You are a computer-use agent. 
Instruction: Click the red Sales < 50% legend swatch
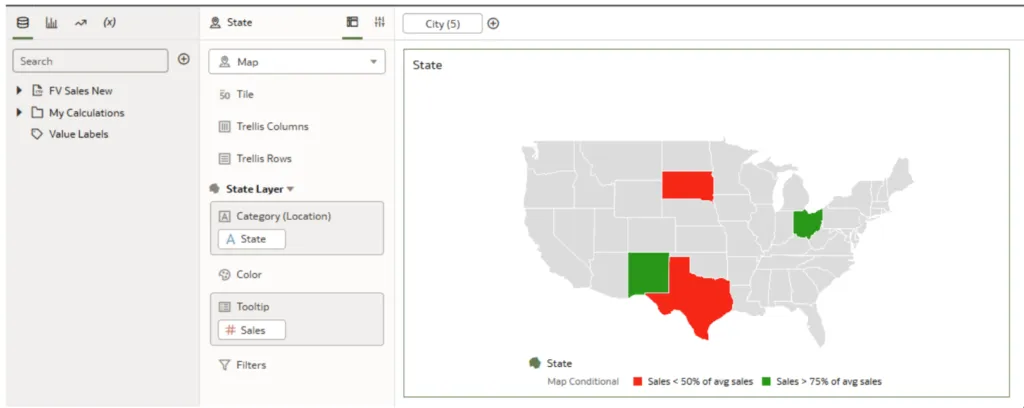[638, 382]
